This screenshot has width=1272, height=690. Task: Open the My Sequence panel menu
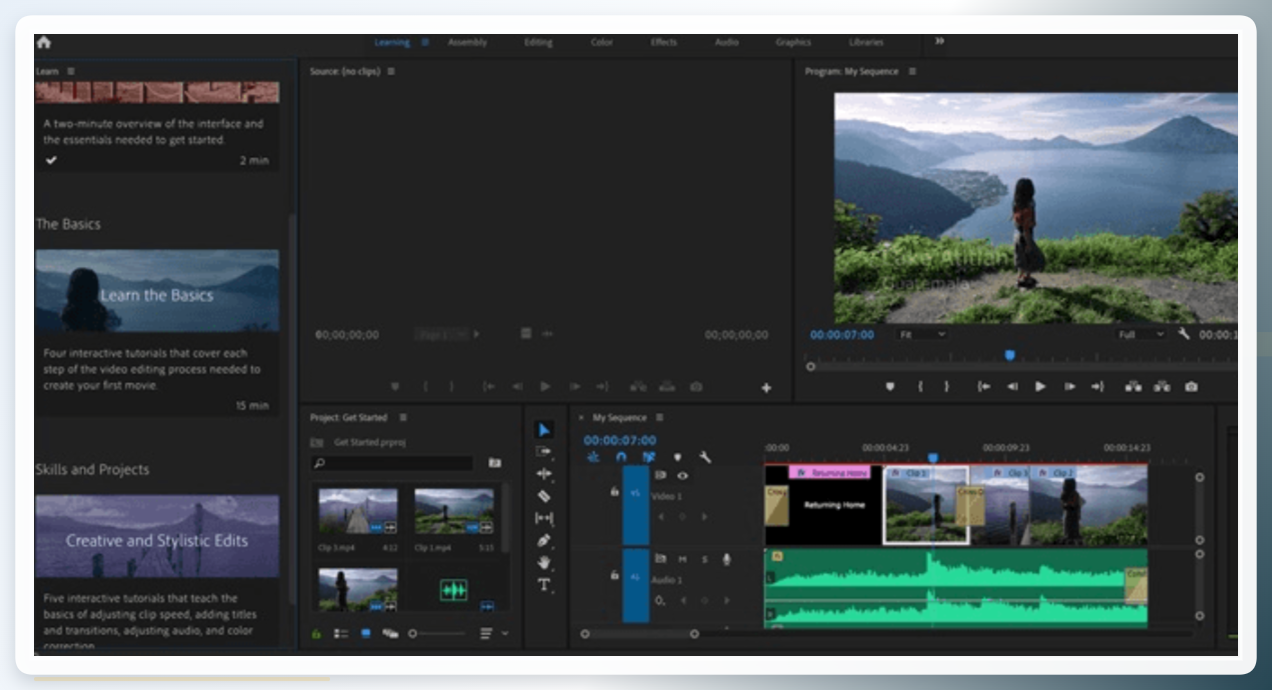tap(659, 418)
